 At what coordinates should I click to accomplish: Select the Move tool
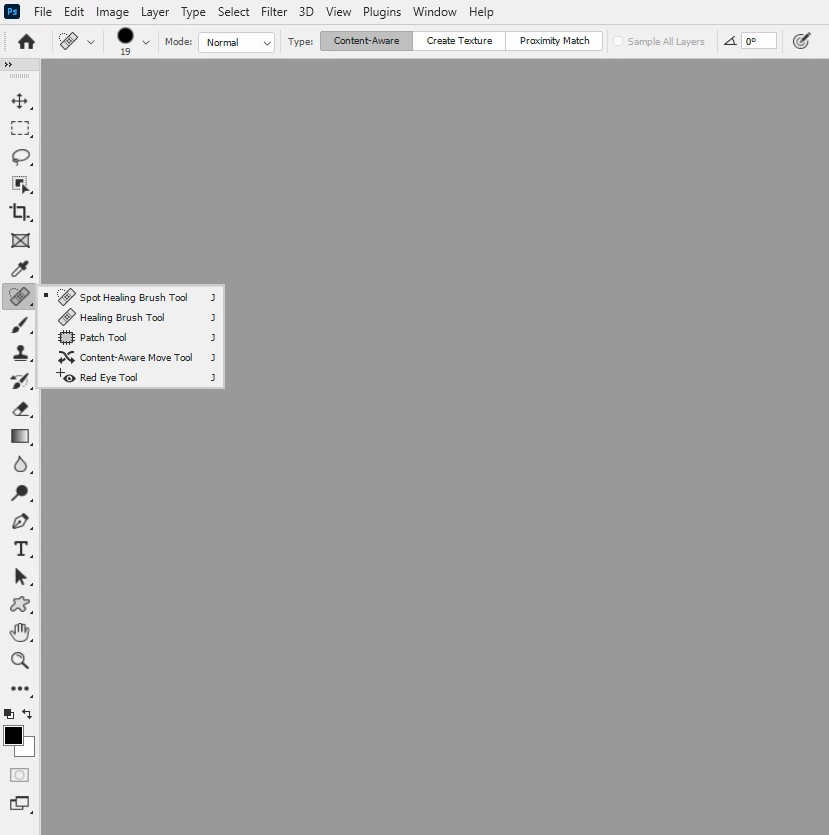[20, 101]
